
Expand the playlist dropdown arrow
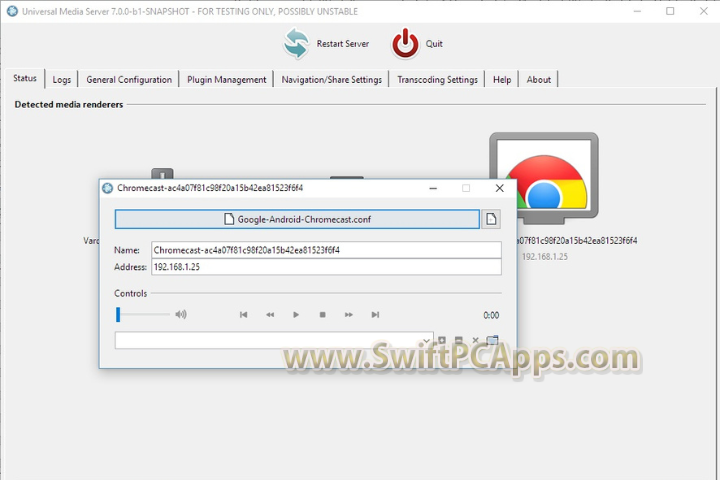426,341
